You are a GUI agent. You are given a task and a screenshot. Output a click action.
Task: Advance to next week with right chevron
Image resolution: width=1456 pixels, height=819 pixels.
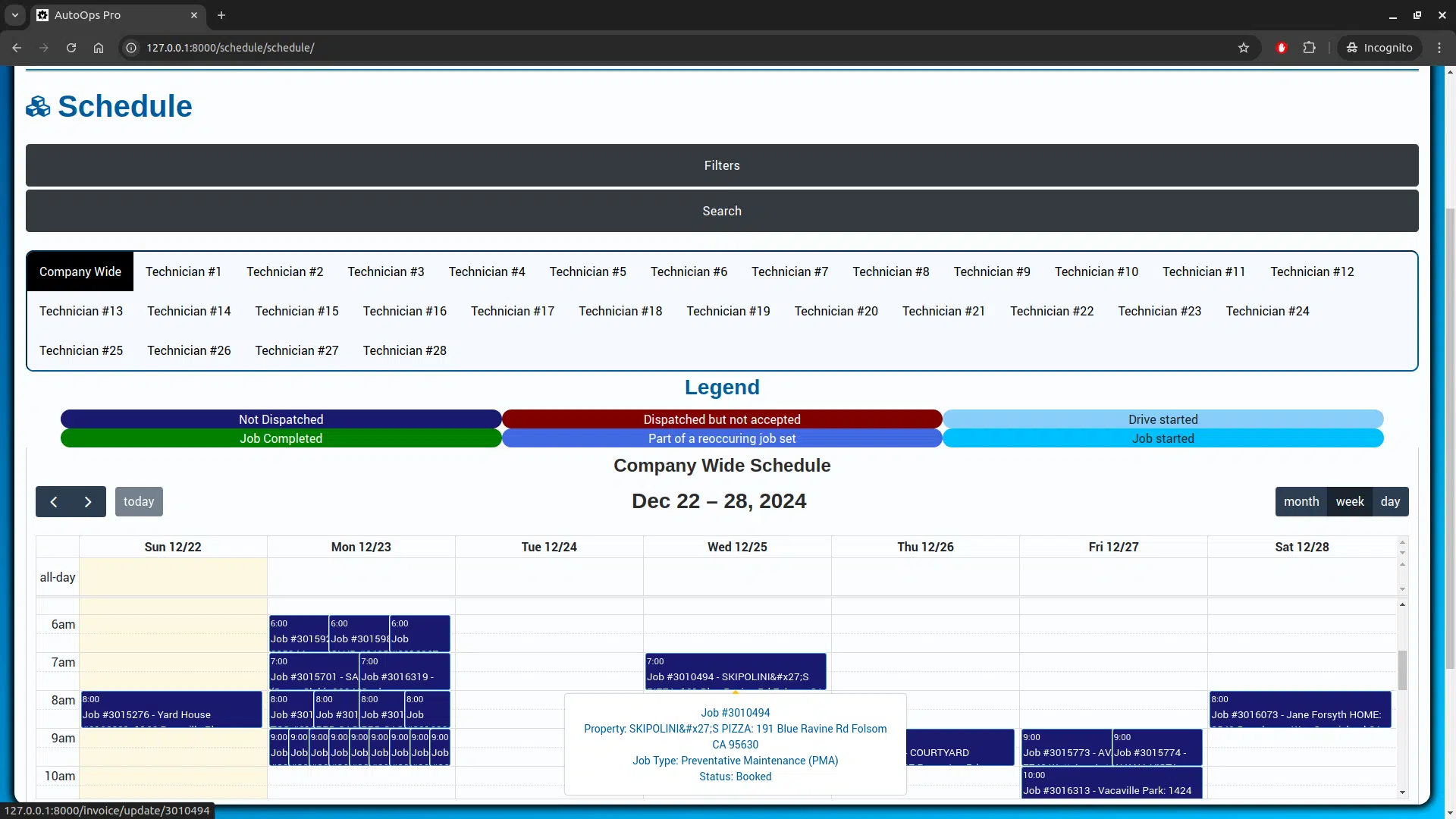88,502
